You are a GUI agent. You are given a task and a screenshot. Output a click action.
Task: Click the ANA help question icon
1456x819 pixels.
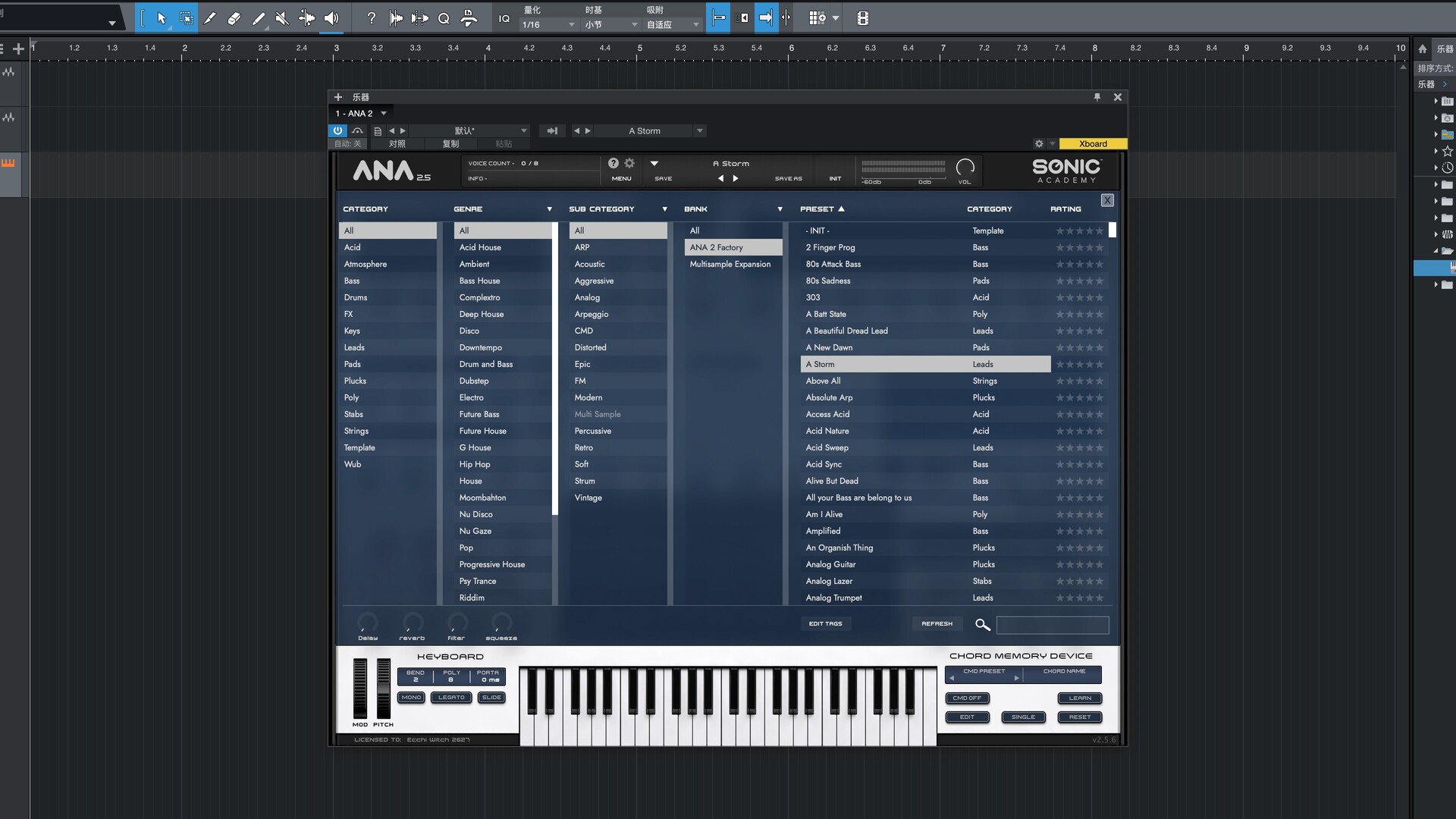coord(613,163)
